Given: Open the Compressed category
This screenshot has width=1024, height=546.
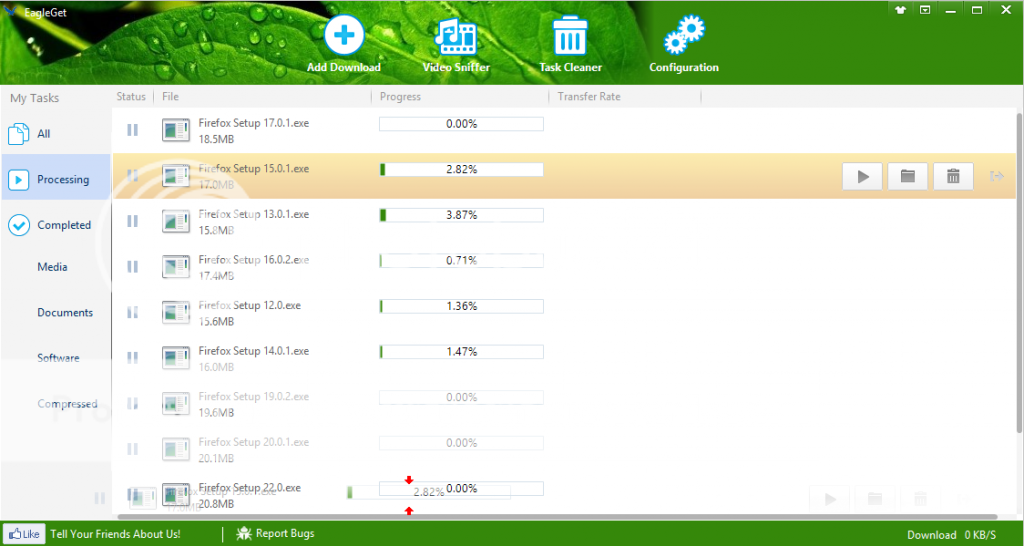Looking at the screenshot, I should tap(67, 404).
